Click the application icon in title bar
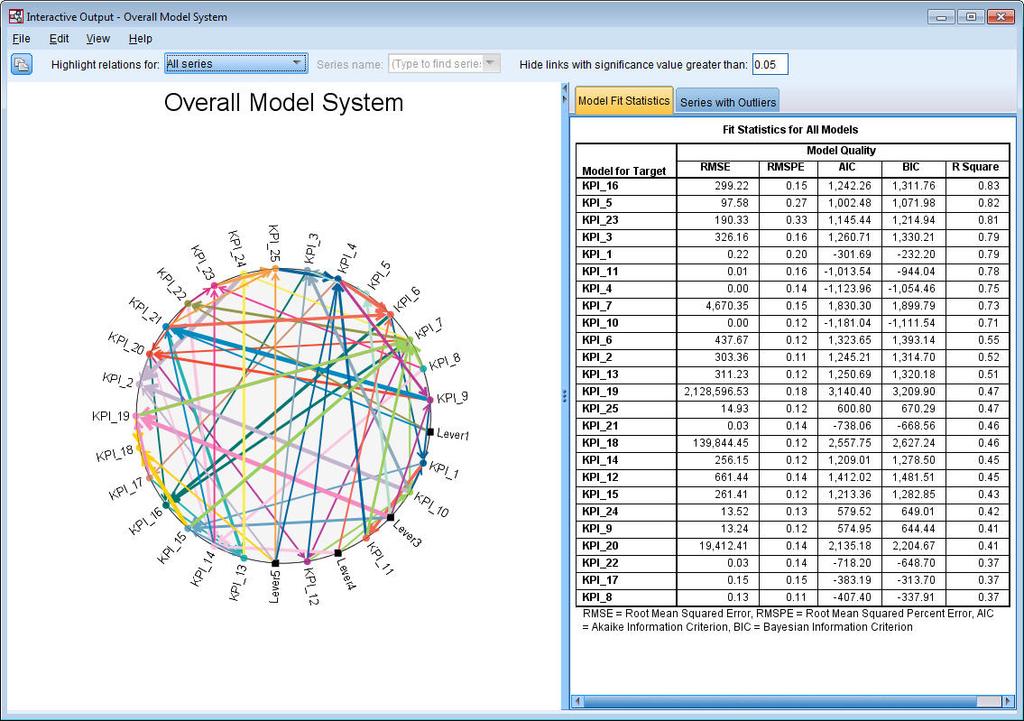This screenshot has height=721, width=1024. (16, 16)
